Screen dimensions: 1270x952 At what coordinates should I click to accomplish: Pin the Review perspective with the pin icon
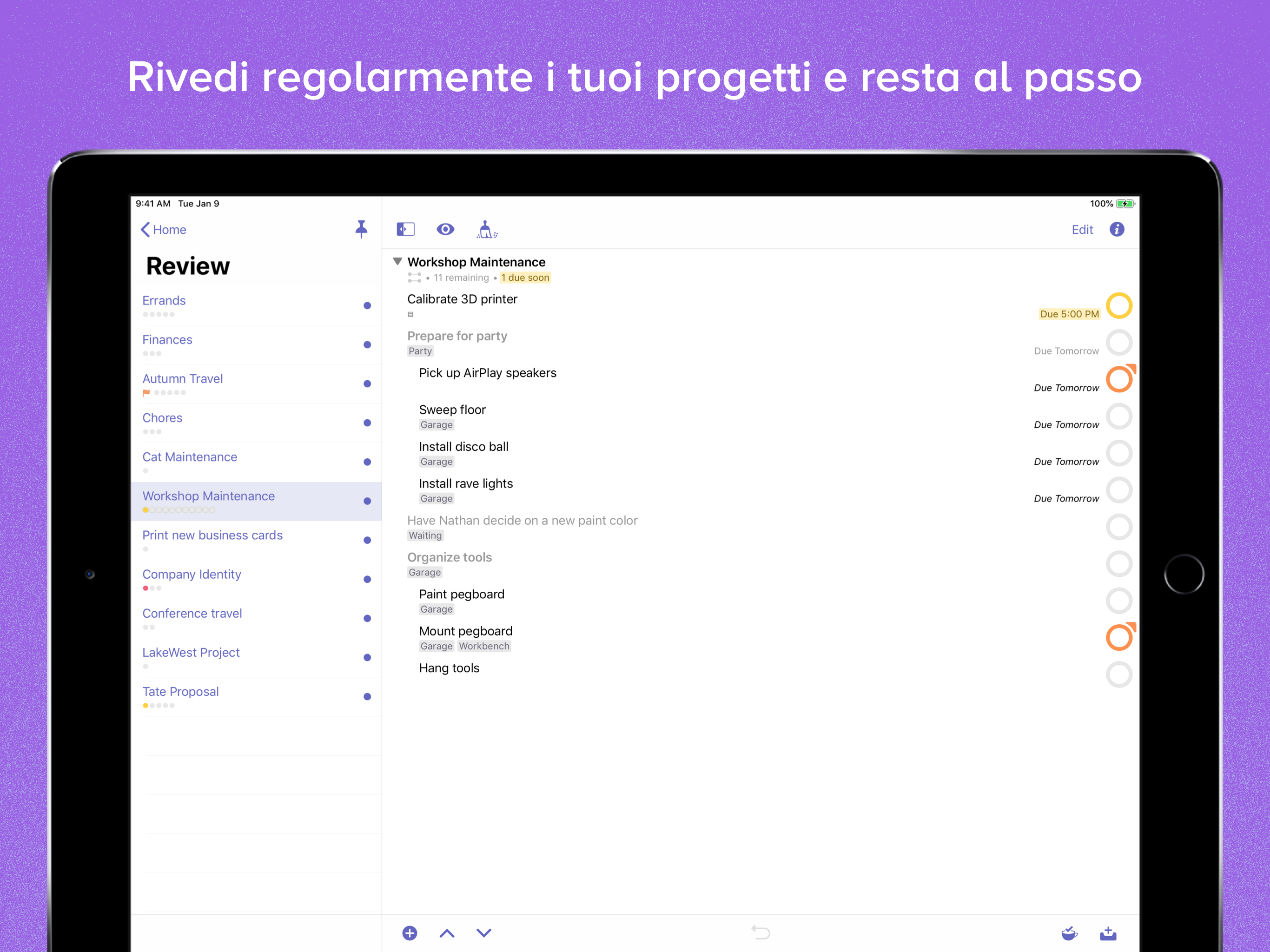(x=361, y=229)
